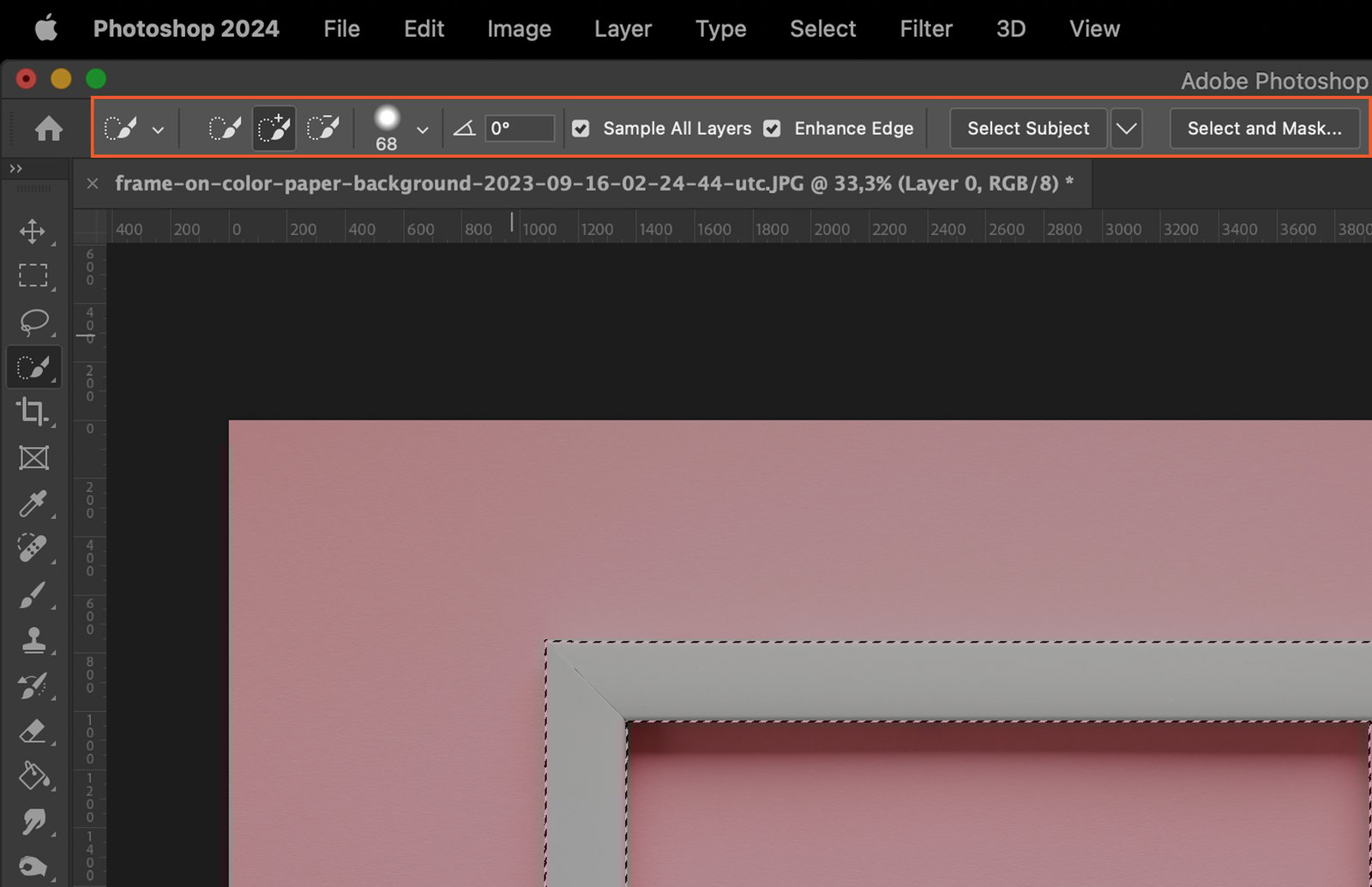Click the brush angle input field
This screenshot has height=887, width=1372.
click(x=519, y=129)
